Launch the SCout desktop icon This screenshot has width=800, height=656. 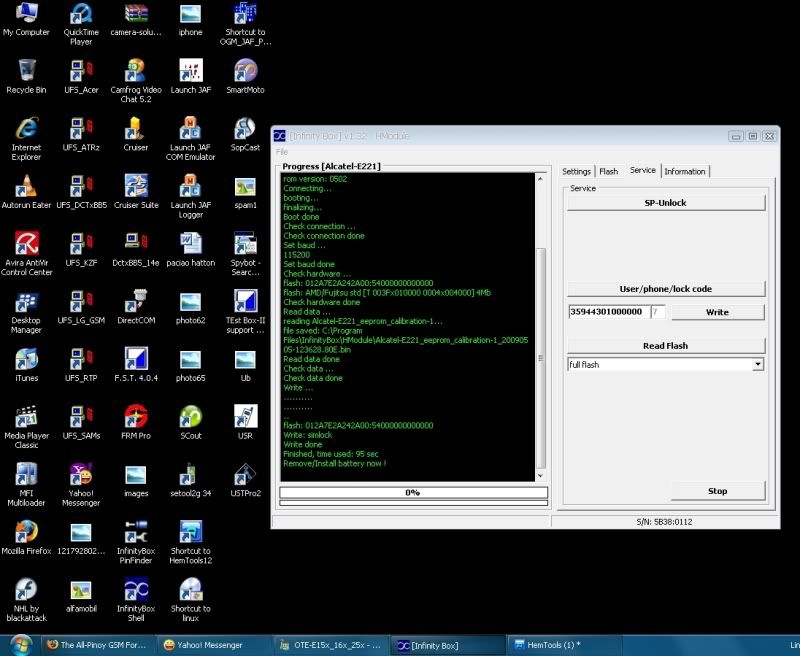(x=190, y=416)
